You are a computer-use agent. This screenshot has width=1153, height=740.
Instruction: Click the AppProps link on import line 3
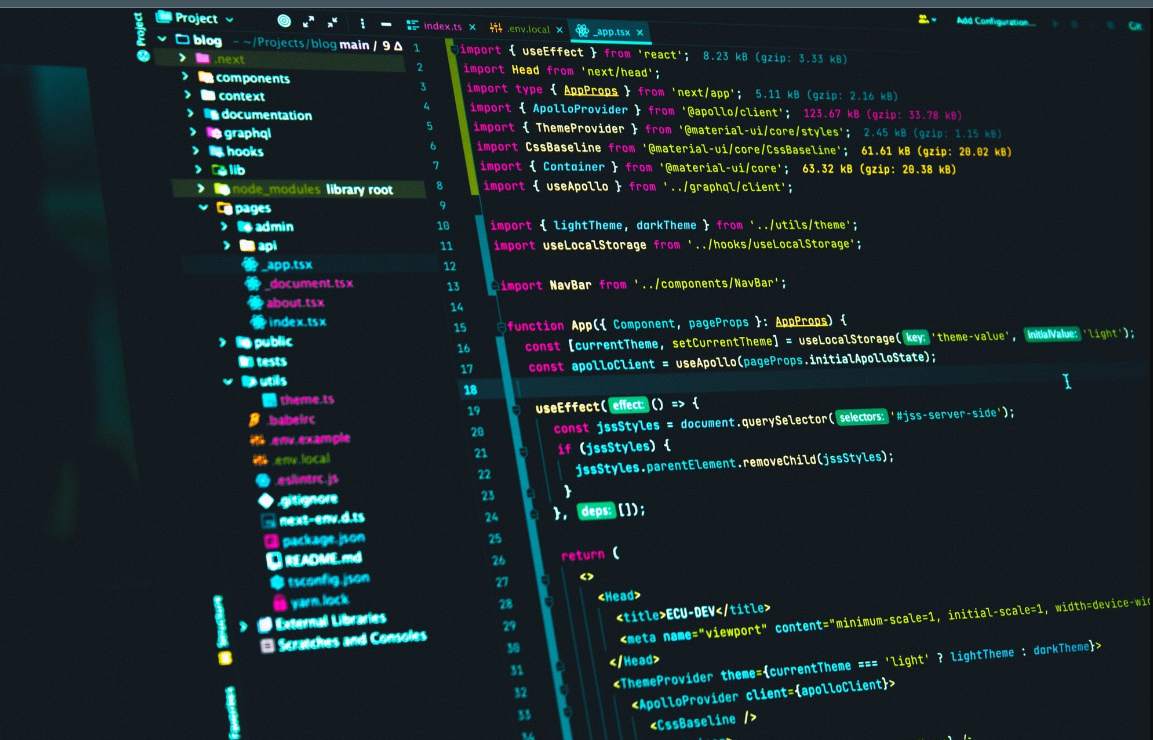tap(590, 90)
